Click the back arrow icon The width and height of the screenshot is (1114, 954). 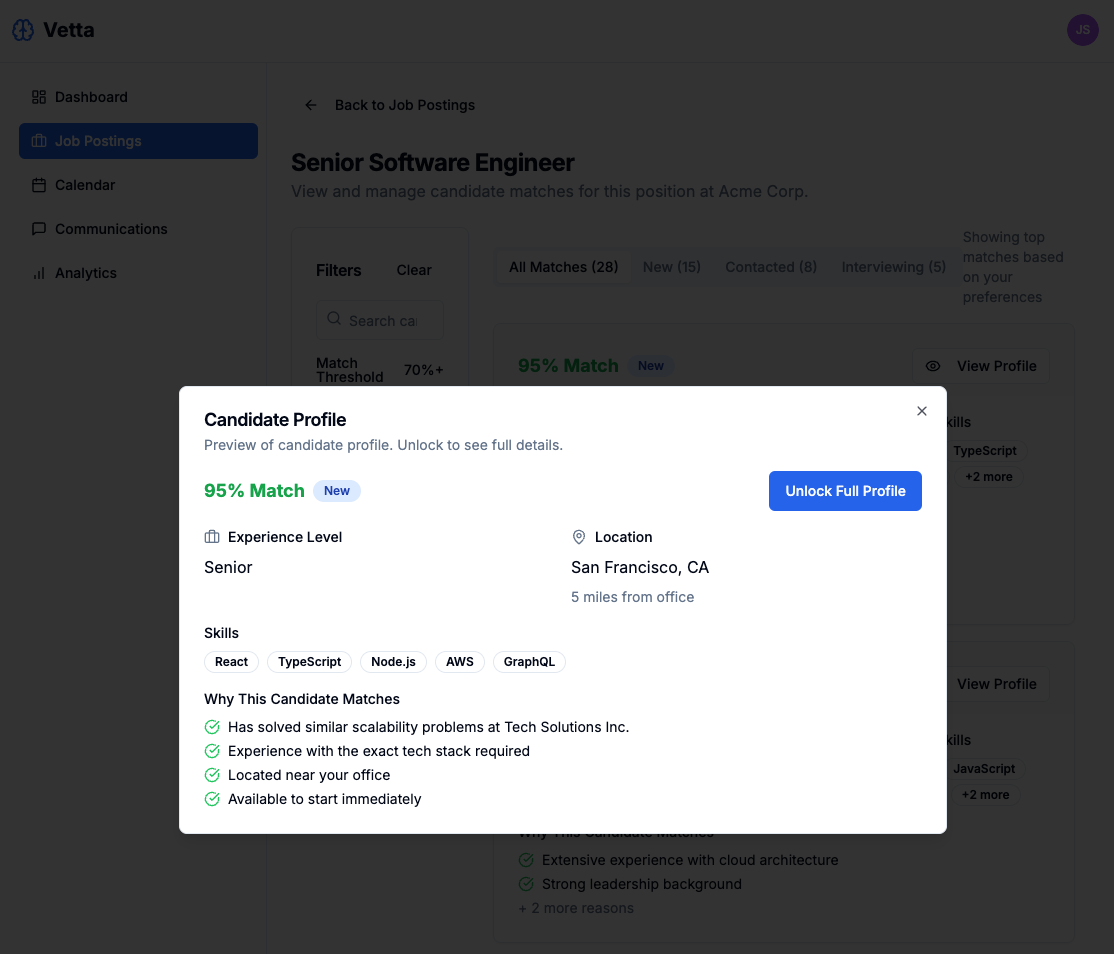coord(311,105)
